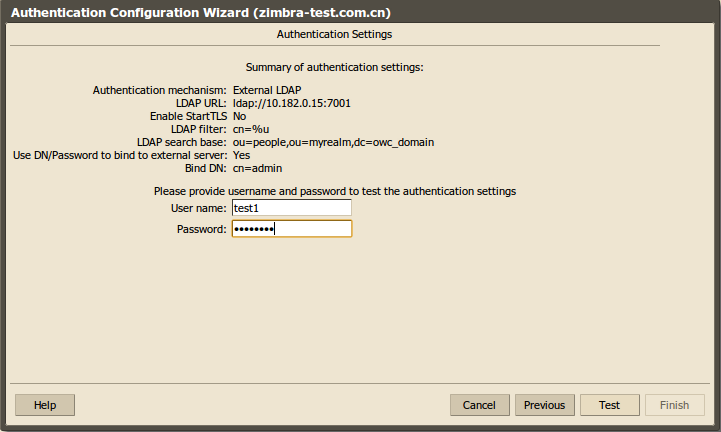This screenshot has height=432, width=721.
Task: Click the "Password:" label
Action: tap(202, 229)
